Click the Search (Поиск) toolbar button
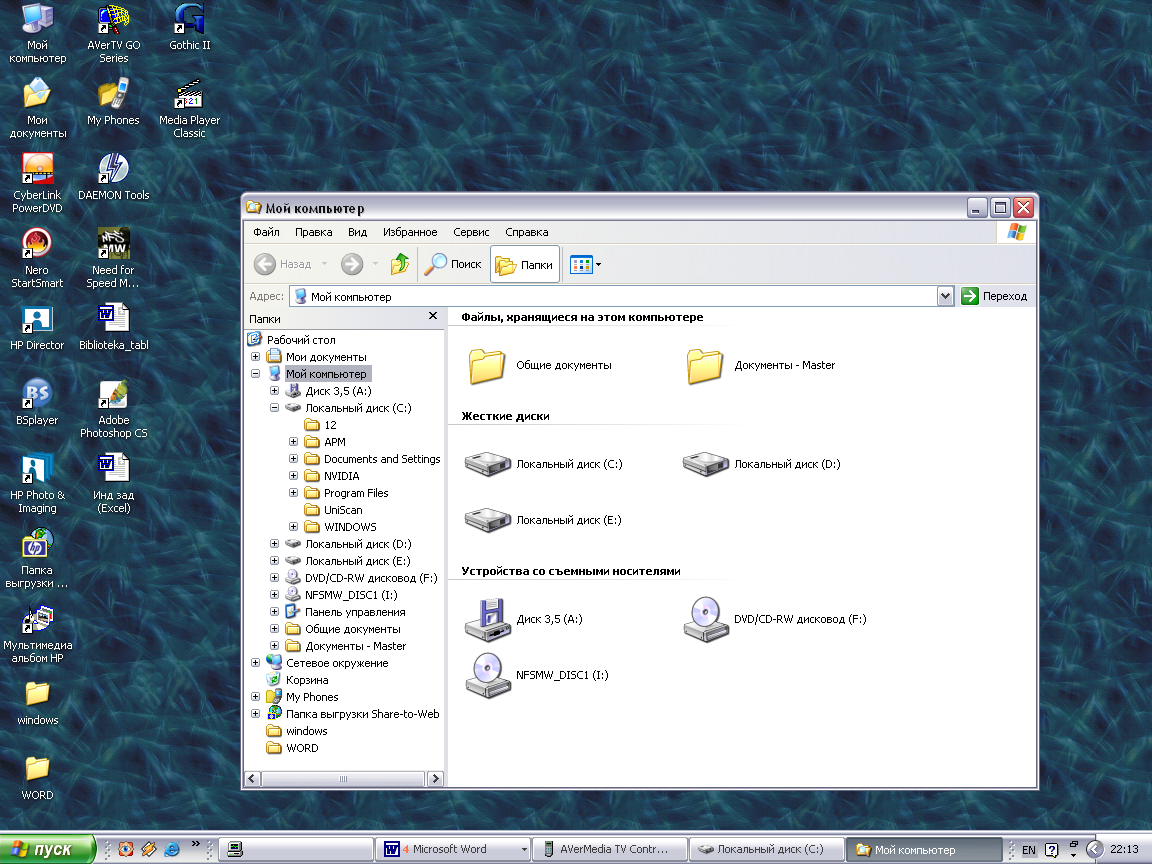The height and width of the screenshot is (864, 1152). 453,264
